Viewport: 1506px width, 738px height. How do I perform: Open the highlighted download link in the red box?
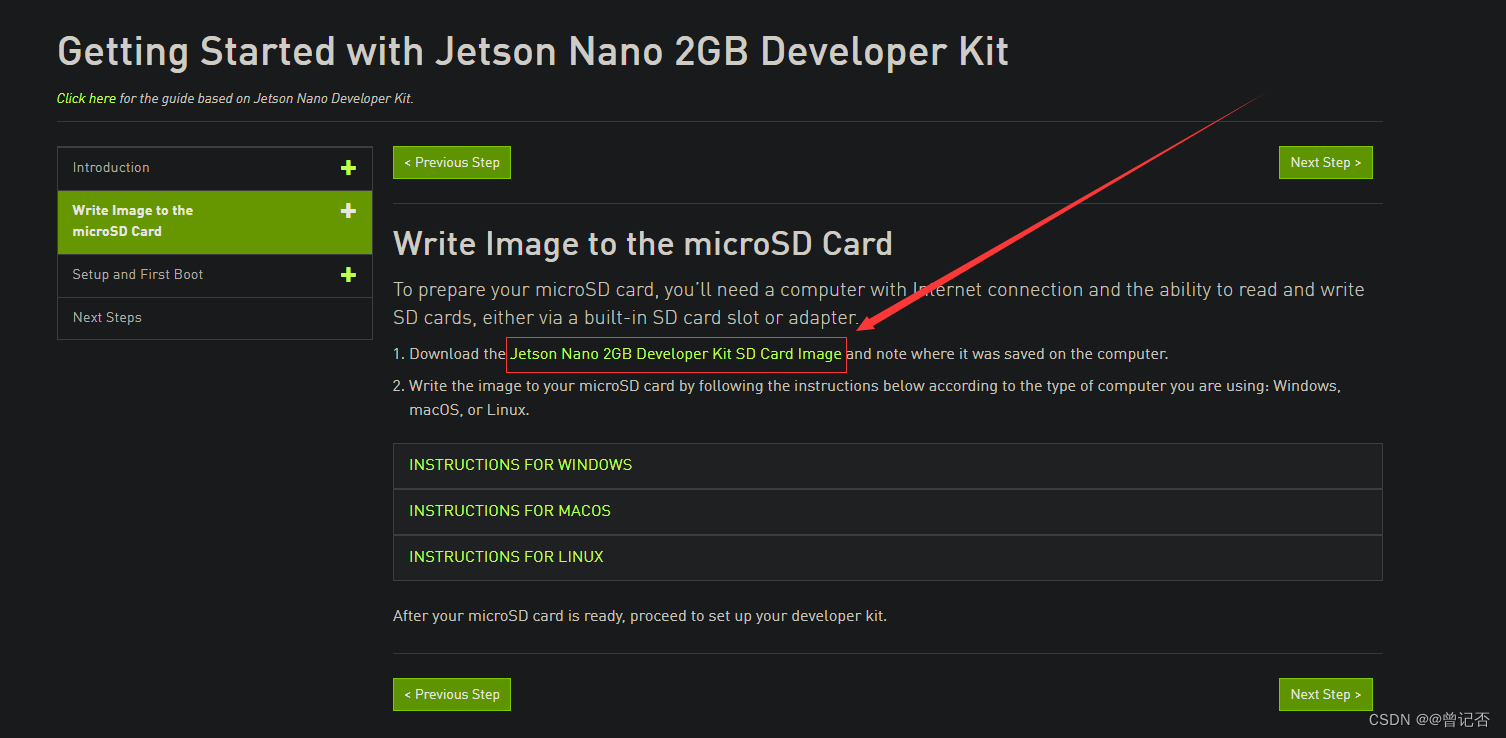pos(676,354)
